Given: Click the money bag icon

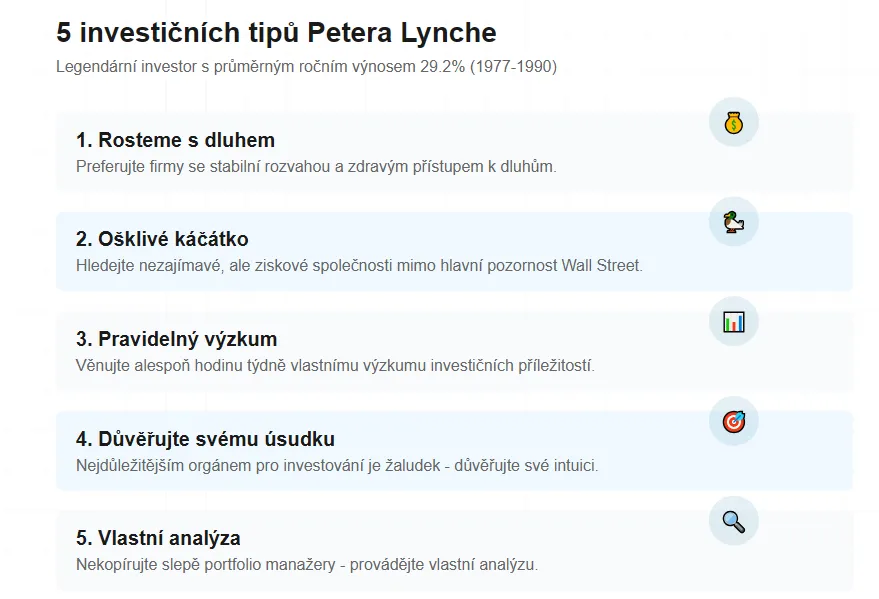Looking at the screenshot, I should [x=734, y=122].
